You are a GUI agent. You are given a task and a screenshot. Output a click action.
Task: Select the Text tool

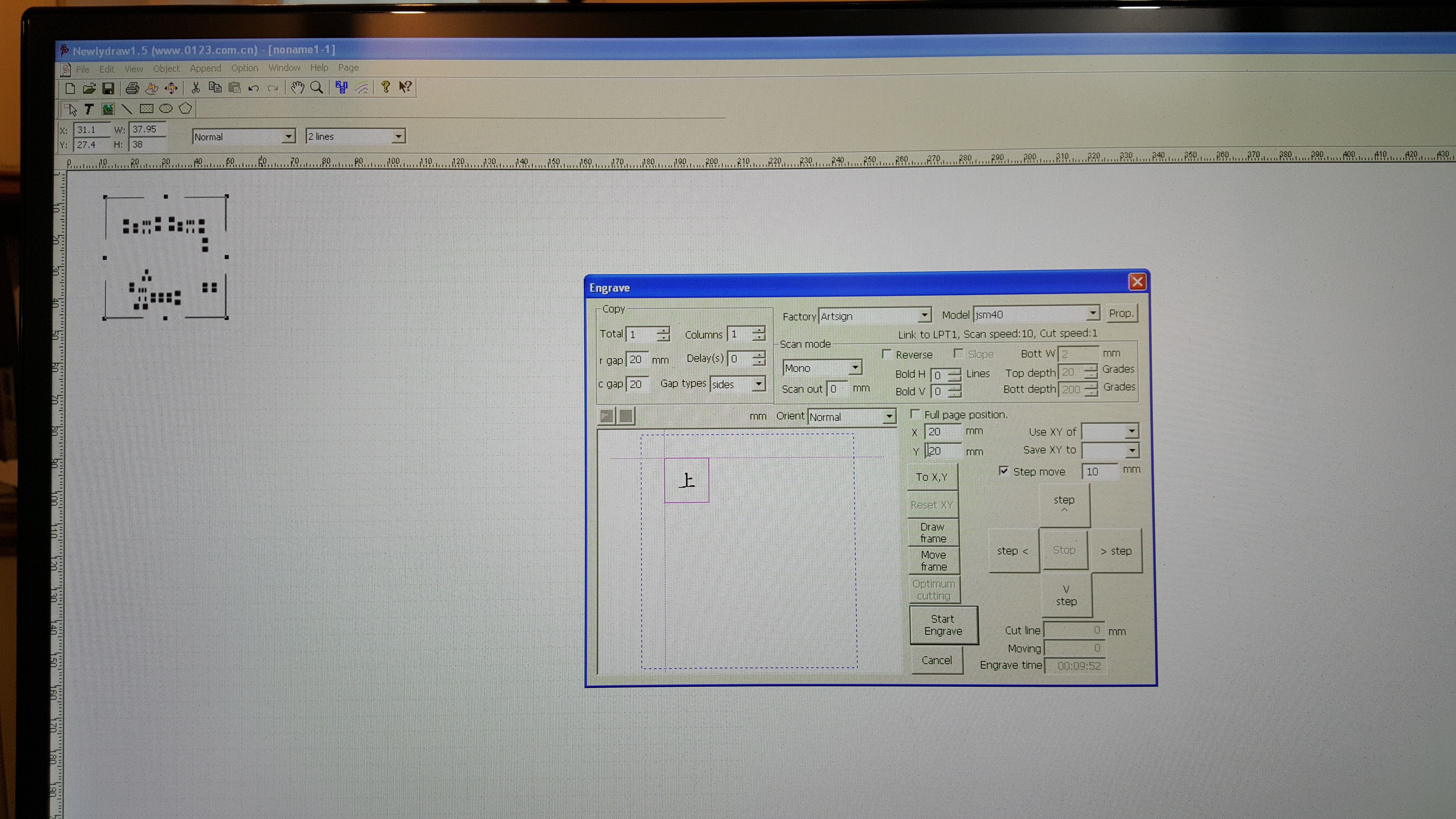pos(89,109)
